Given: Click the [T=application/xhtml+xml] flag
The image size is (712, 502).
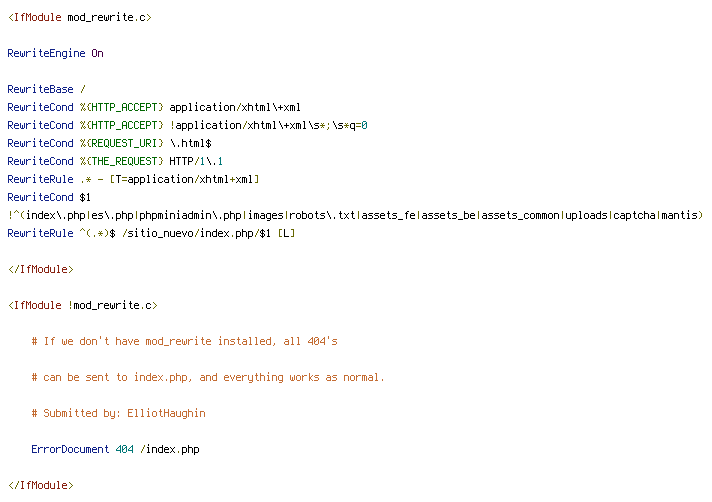Looking at the screenshot, I should 184,179.
